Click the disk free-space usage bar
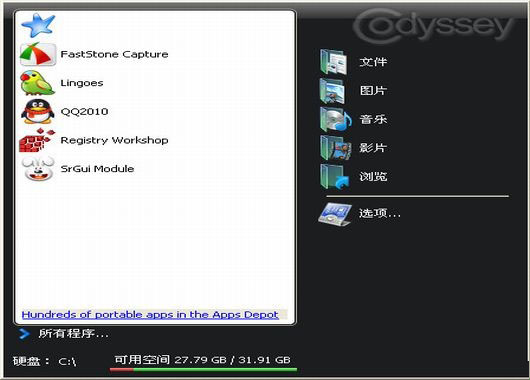Image resolution: width=530 pixels, height=380 pixels. [203, 370]
